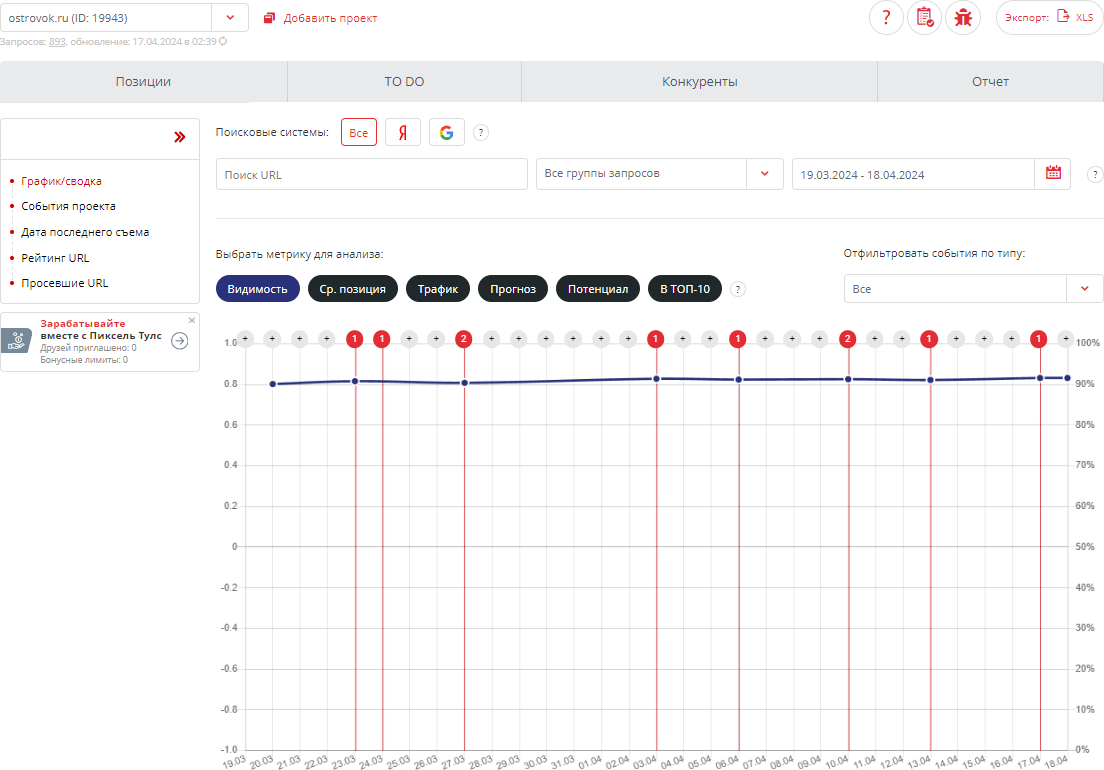Click the arrow icon in Пиксель Тулс promo
Image resolution: width=1104 pixels, height=770 pixels.
point(180,341)
